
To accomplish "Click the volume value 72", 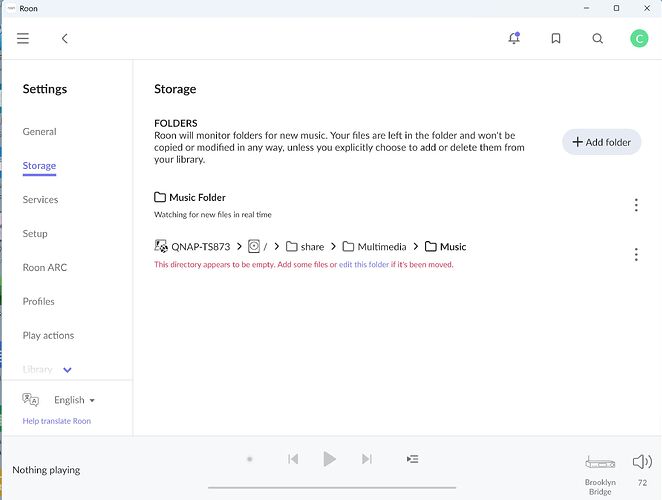I will coord(642,483).
